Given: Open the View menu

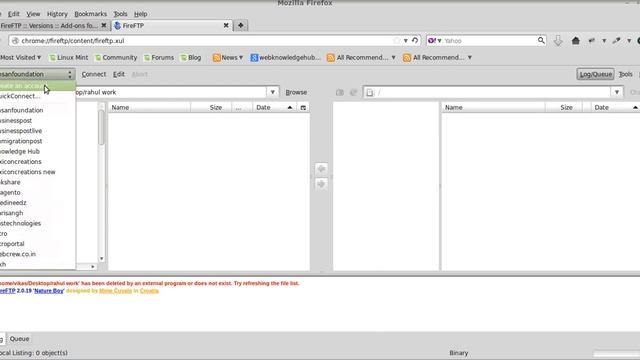Looking at the screenshot, I should point(33,14).
